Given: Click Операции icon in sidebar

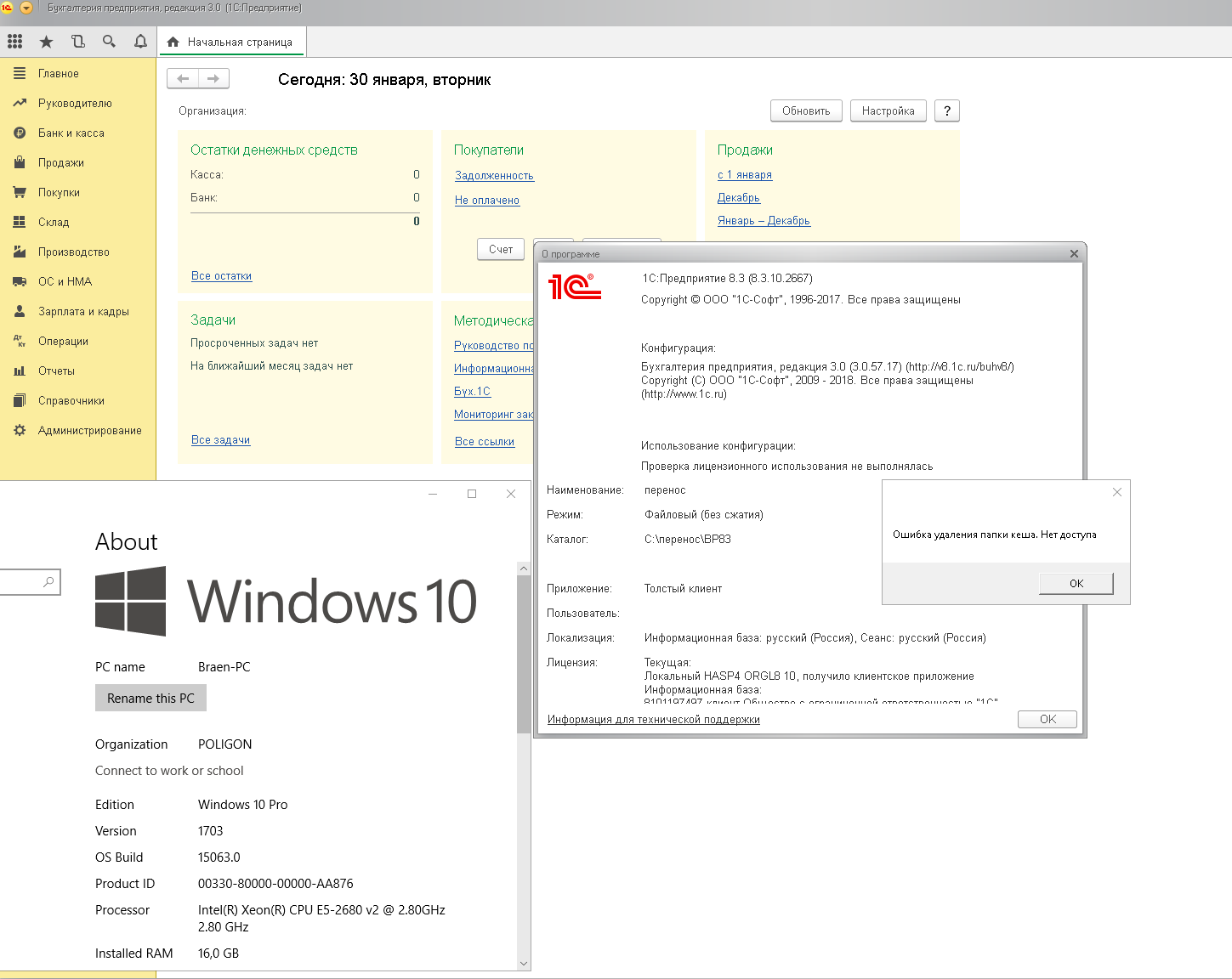Looking at the screenshot, I should tap(20, 341).
